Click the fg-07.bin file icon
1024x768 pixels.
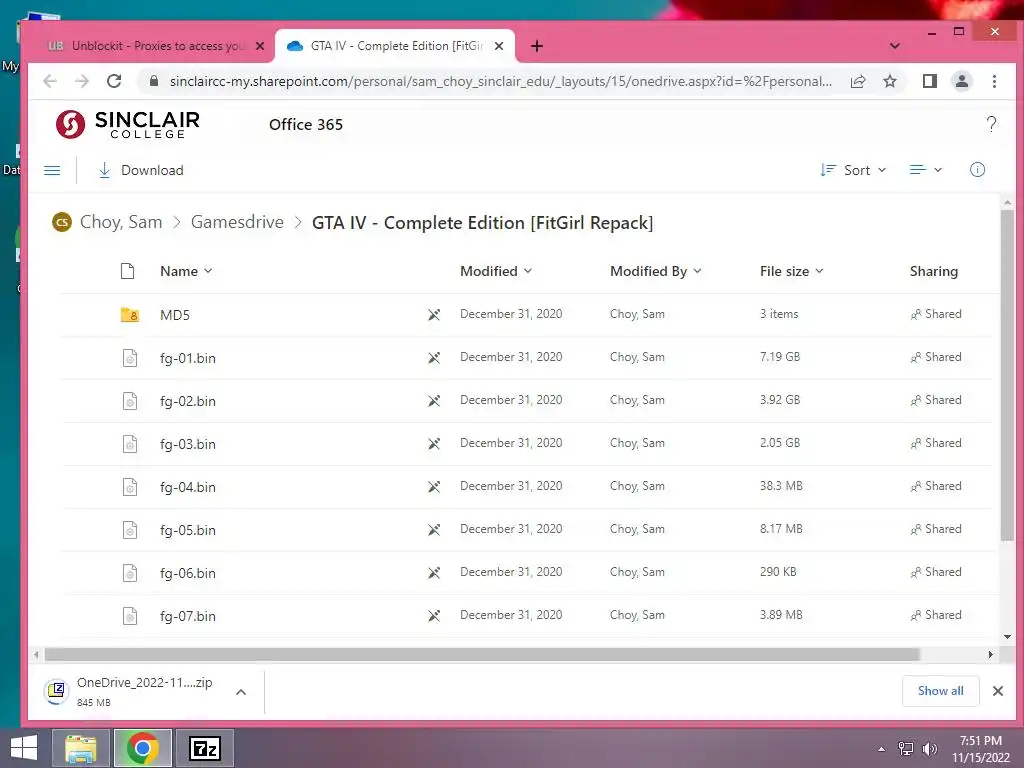tap(130, 616)
